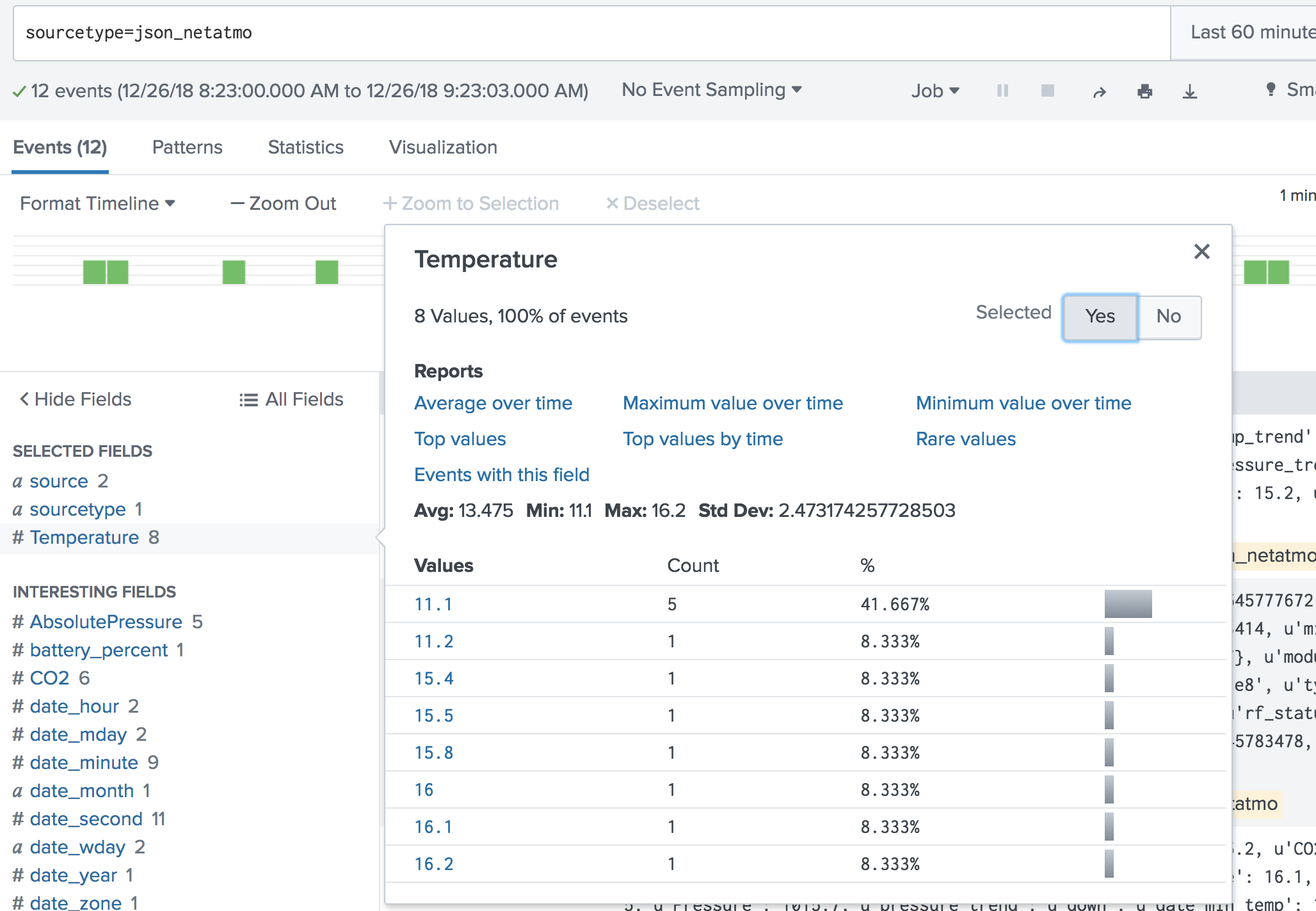Open the All Fields list
Viewport: 1316px width, 911px height.
tap(291, 399)
